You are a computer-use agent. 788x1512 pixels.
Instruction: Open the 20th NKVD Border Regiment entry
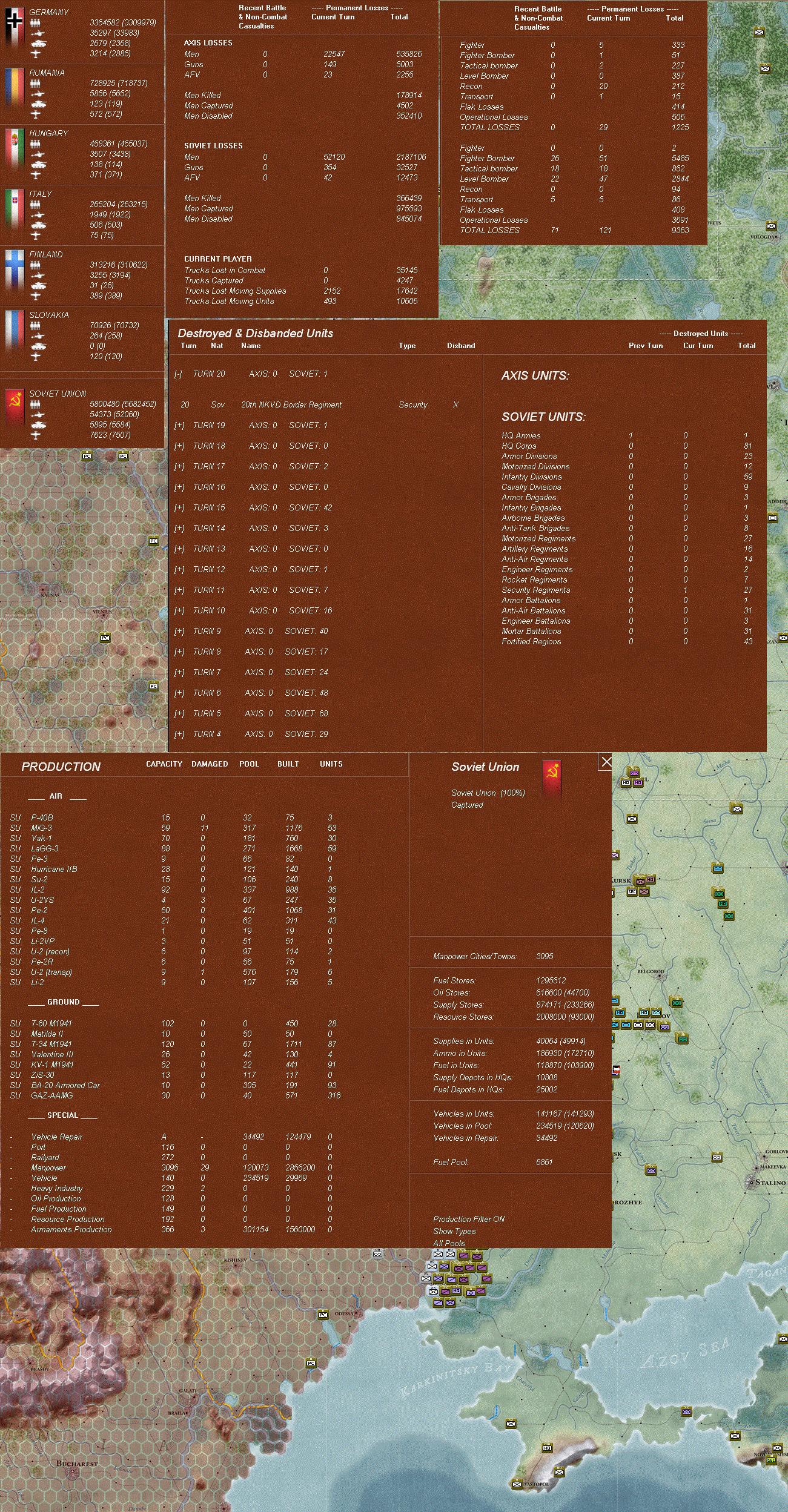(291, 405)
